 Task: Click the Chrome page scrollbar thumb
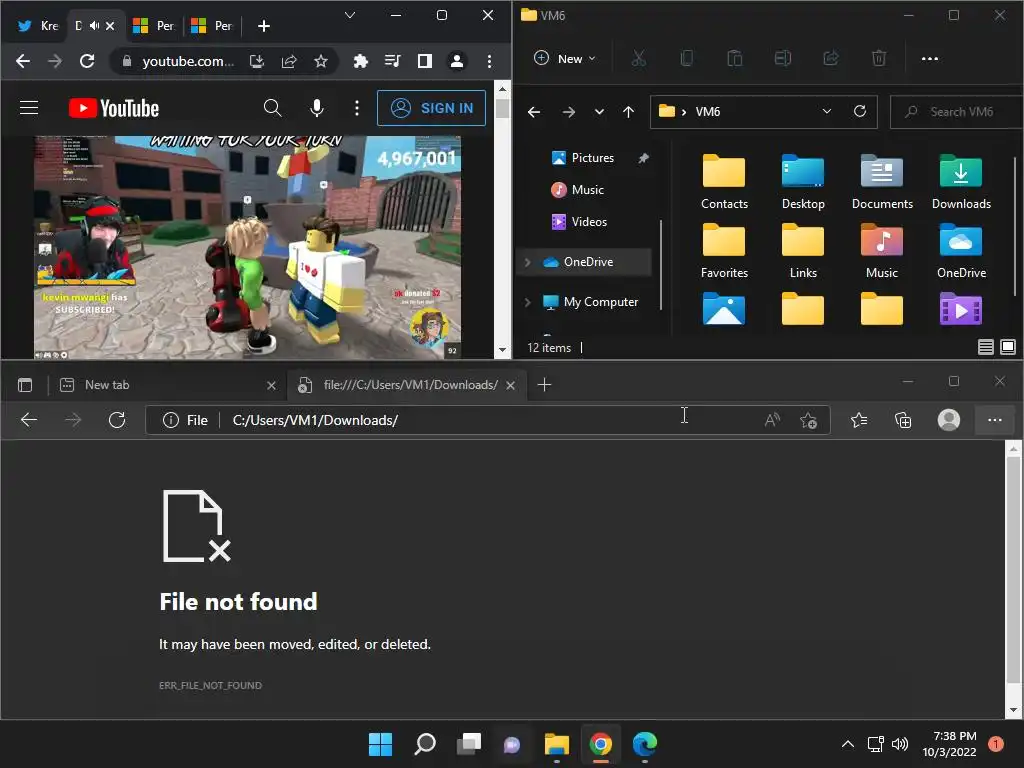pos(502,108)
